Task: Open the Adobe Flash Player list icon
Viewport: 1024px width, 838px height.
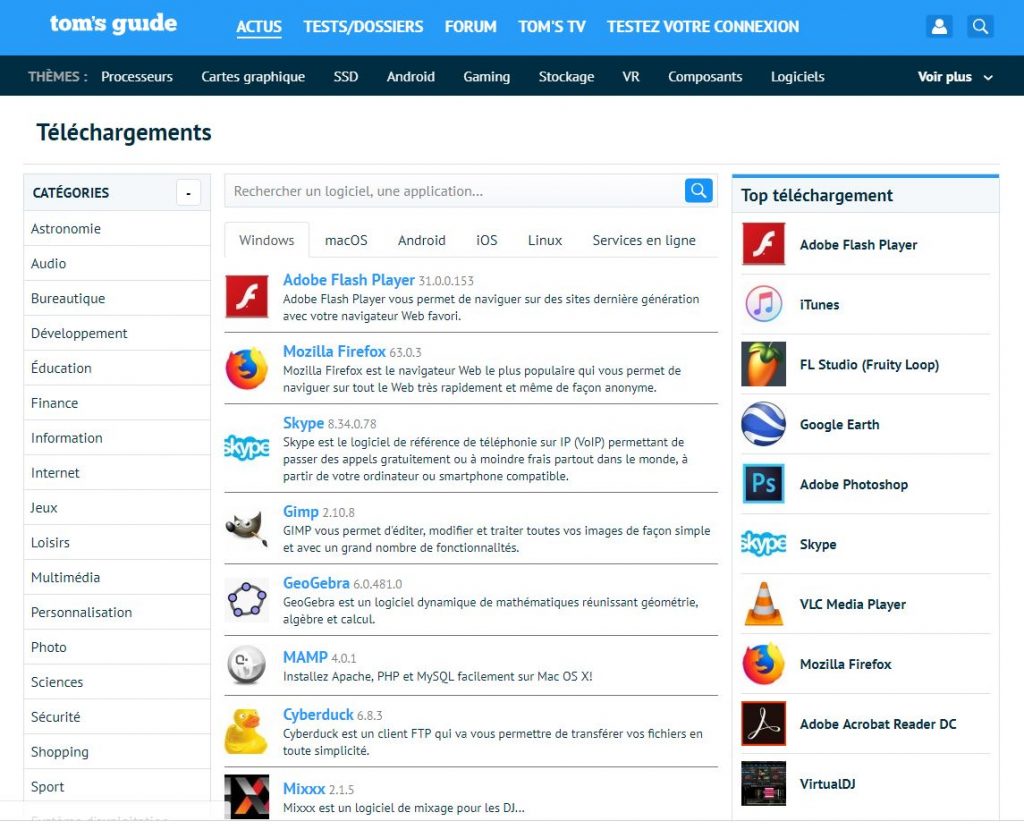Action: pyautogui.click(x=247, y=297)
